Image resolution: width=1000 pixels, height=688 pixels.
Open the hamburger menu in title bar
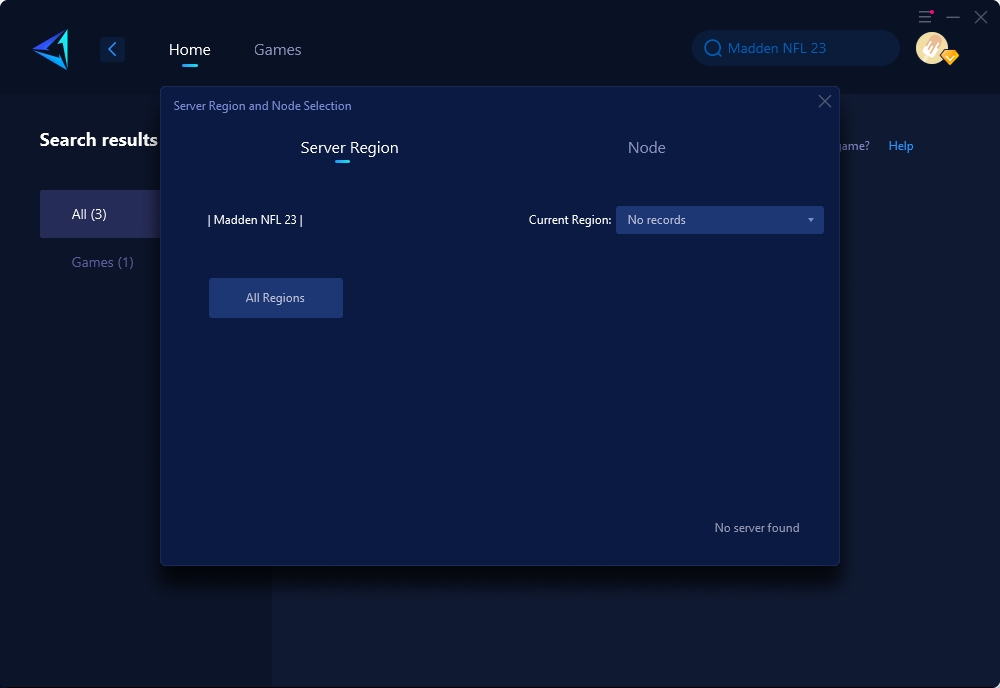[925, 17]
